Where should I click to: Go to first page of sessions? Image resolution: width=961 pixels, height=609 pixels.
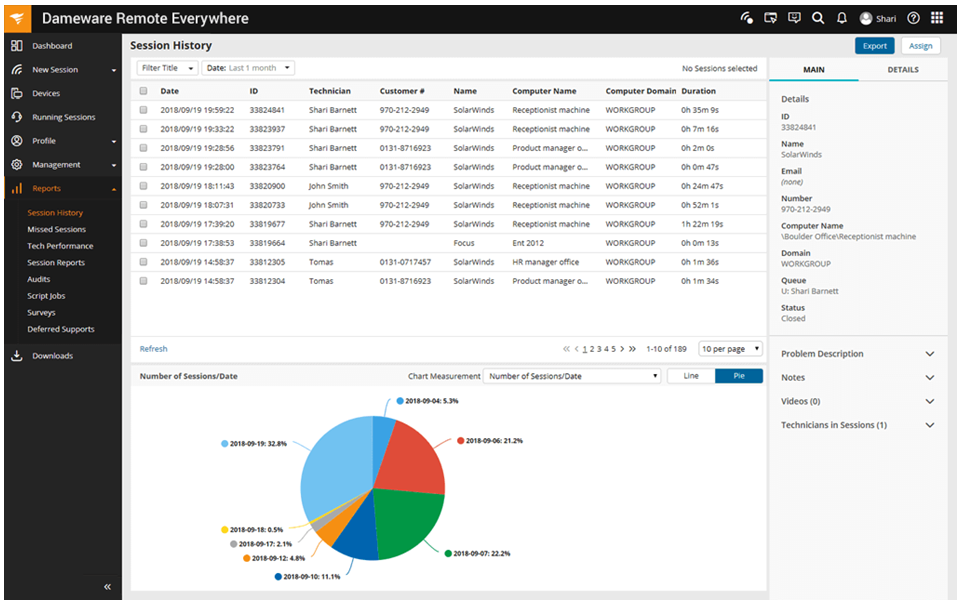click(566, 349)
